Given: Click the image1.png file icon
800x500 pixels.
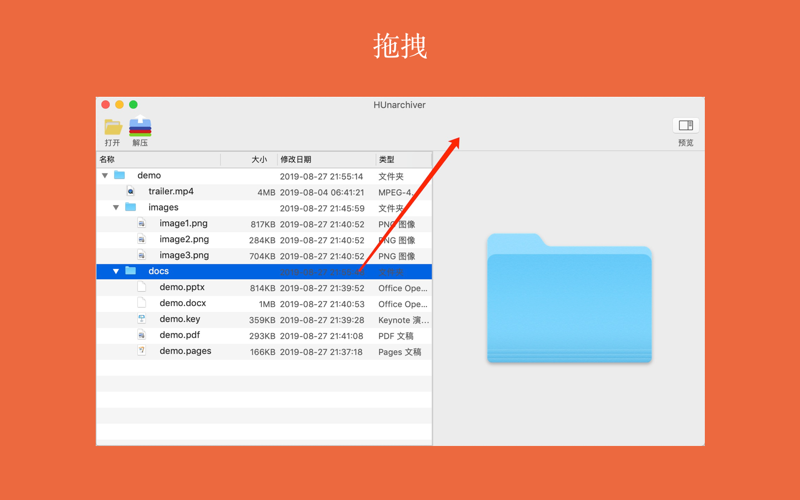Looking at the screenshot, I should coord(142,224).
